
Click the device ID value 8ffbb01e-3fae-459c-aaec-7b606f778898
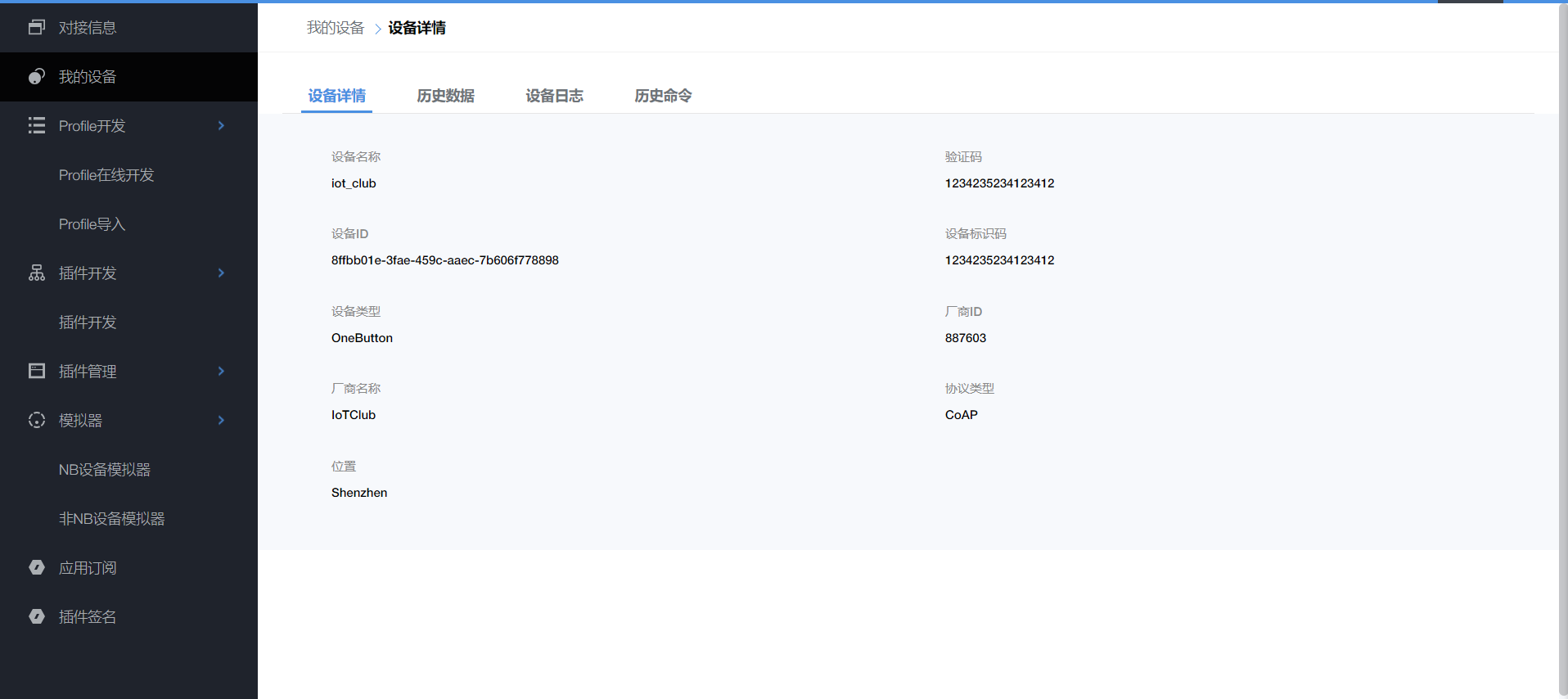tap(445, 260)
